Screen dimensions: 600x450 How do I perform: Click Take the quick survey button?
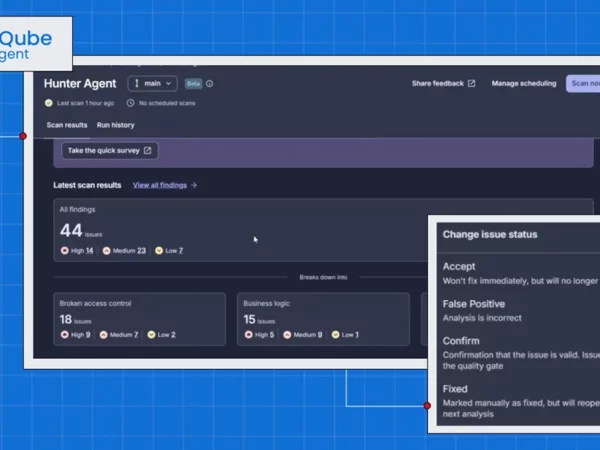[110, 150]
